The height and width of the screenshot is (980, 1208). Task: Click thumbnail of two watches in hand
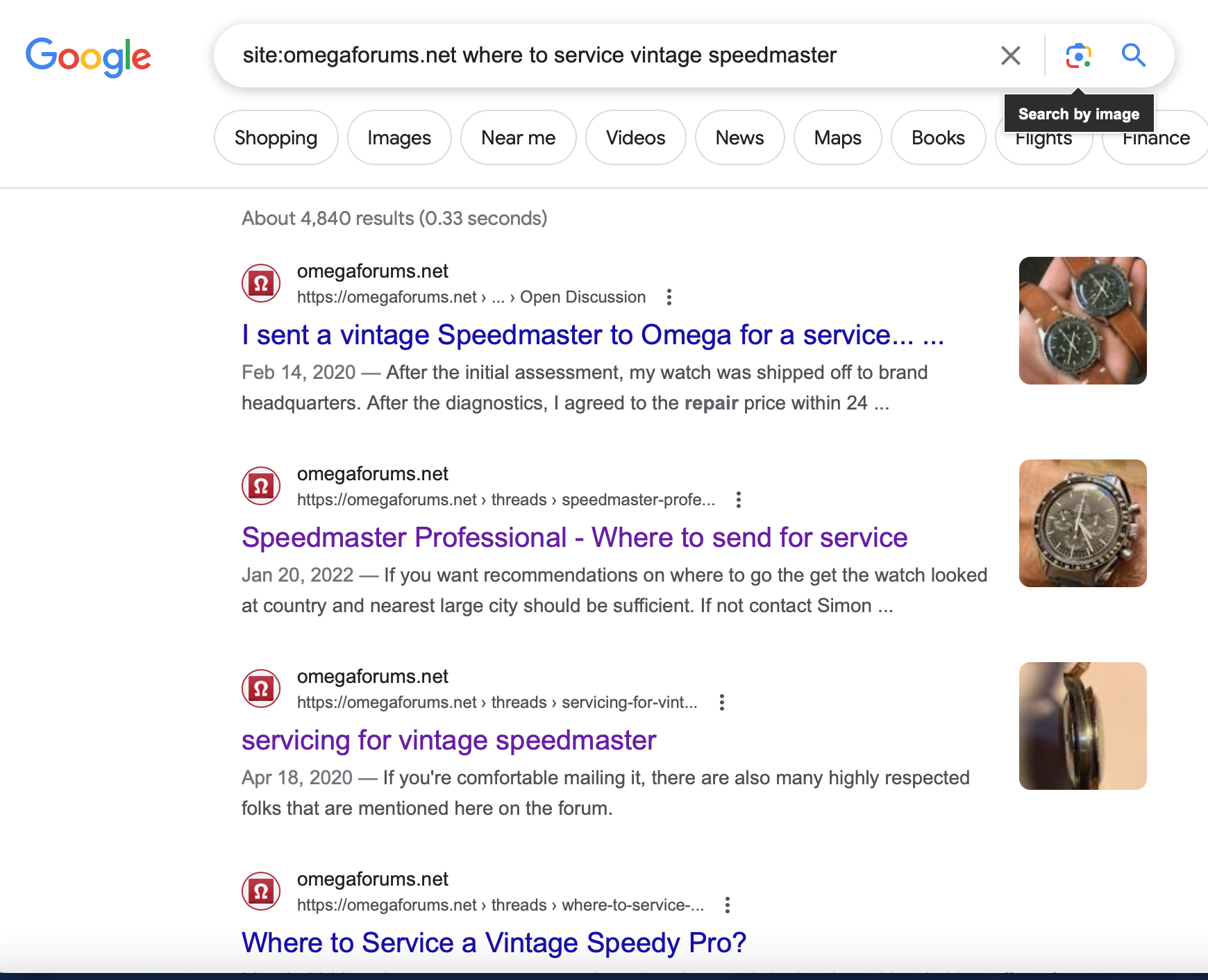coord(1082,321)
